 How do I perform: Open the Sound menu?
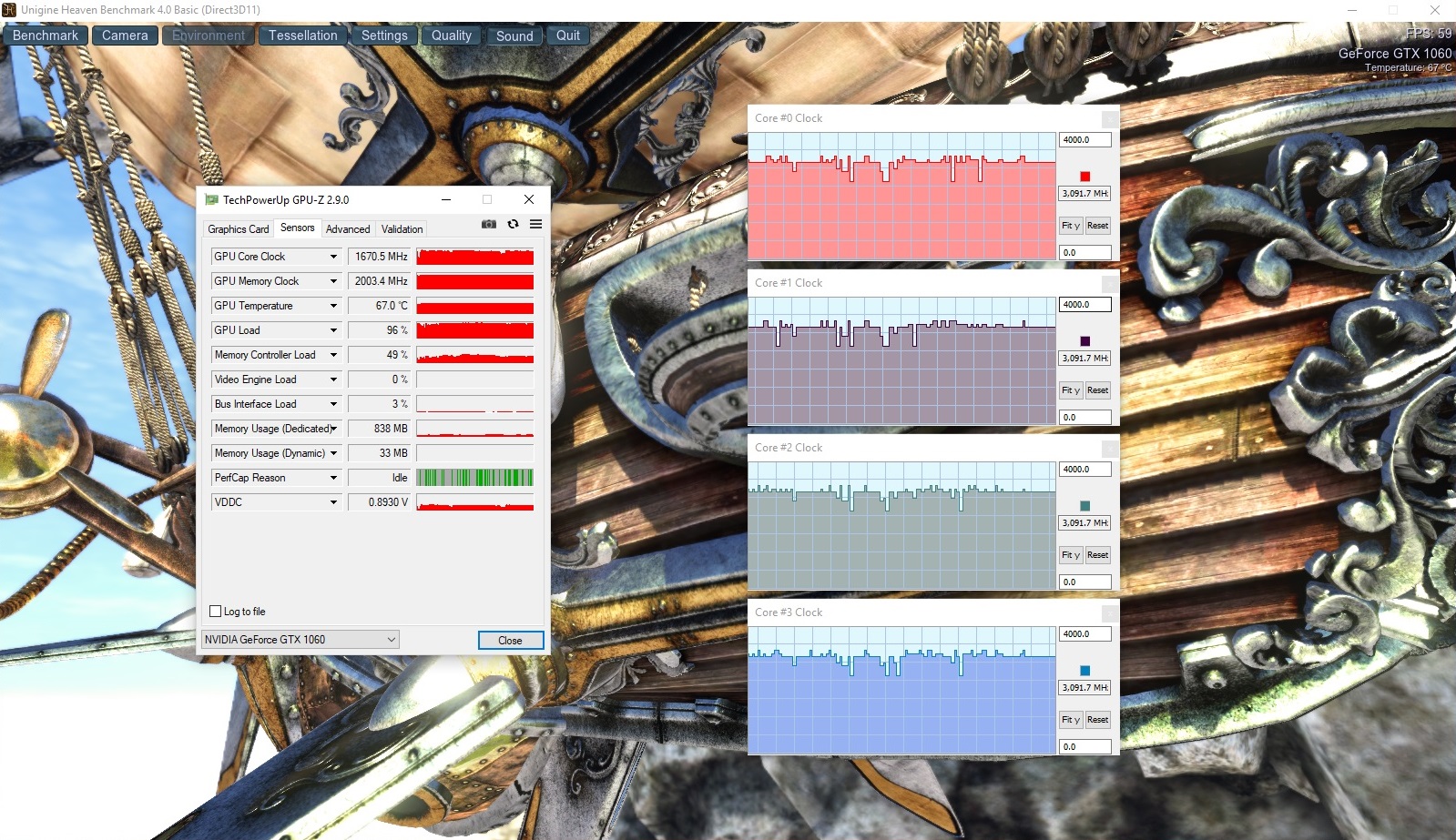tap(514, 35)
